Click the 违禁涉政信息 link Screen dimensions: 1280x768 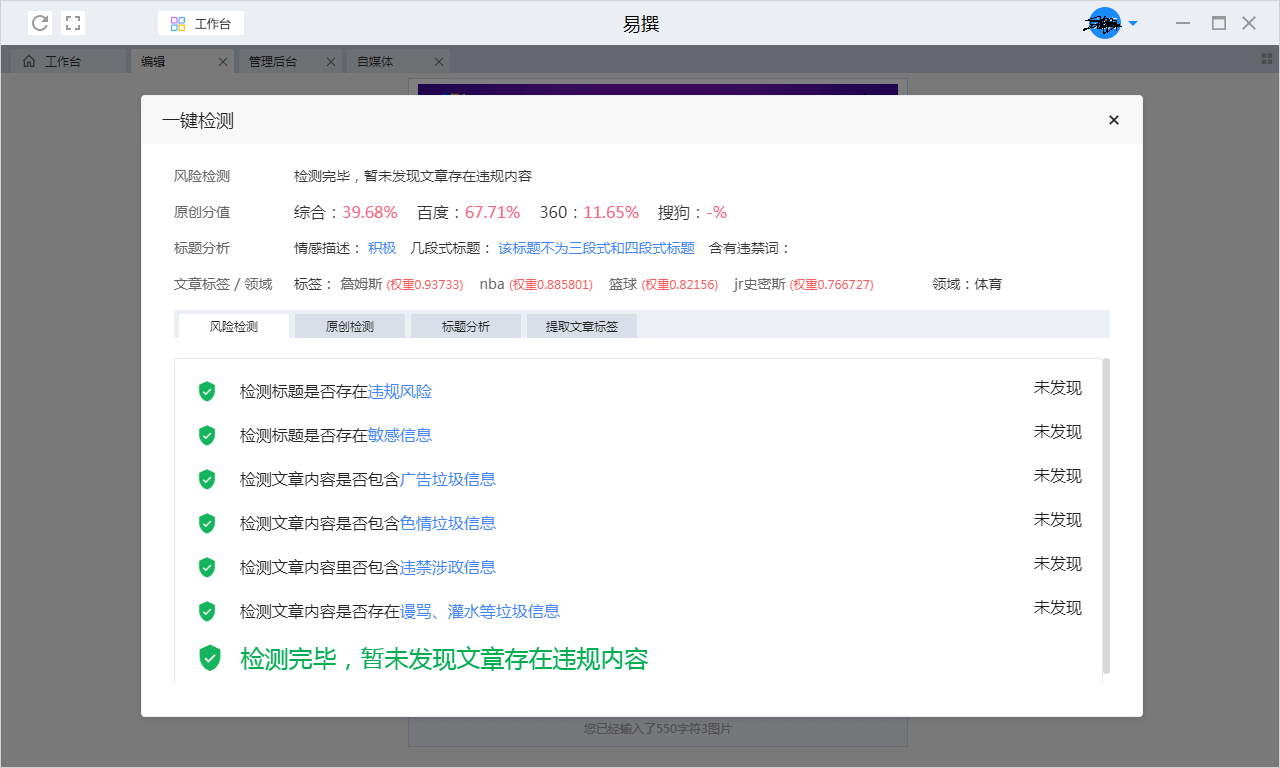447,567
